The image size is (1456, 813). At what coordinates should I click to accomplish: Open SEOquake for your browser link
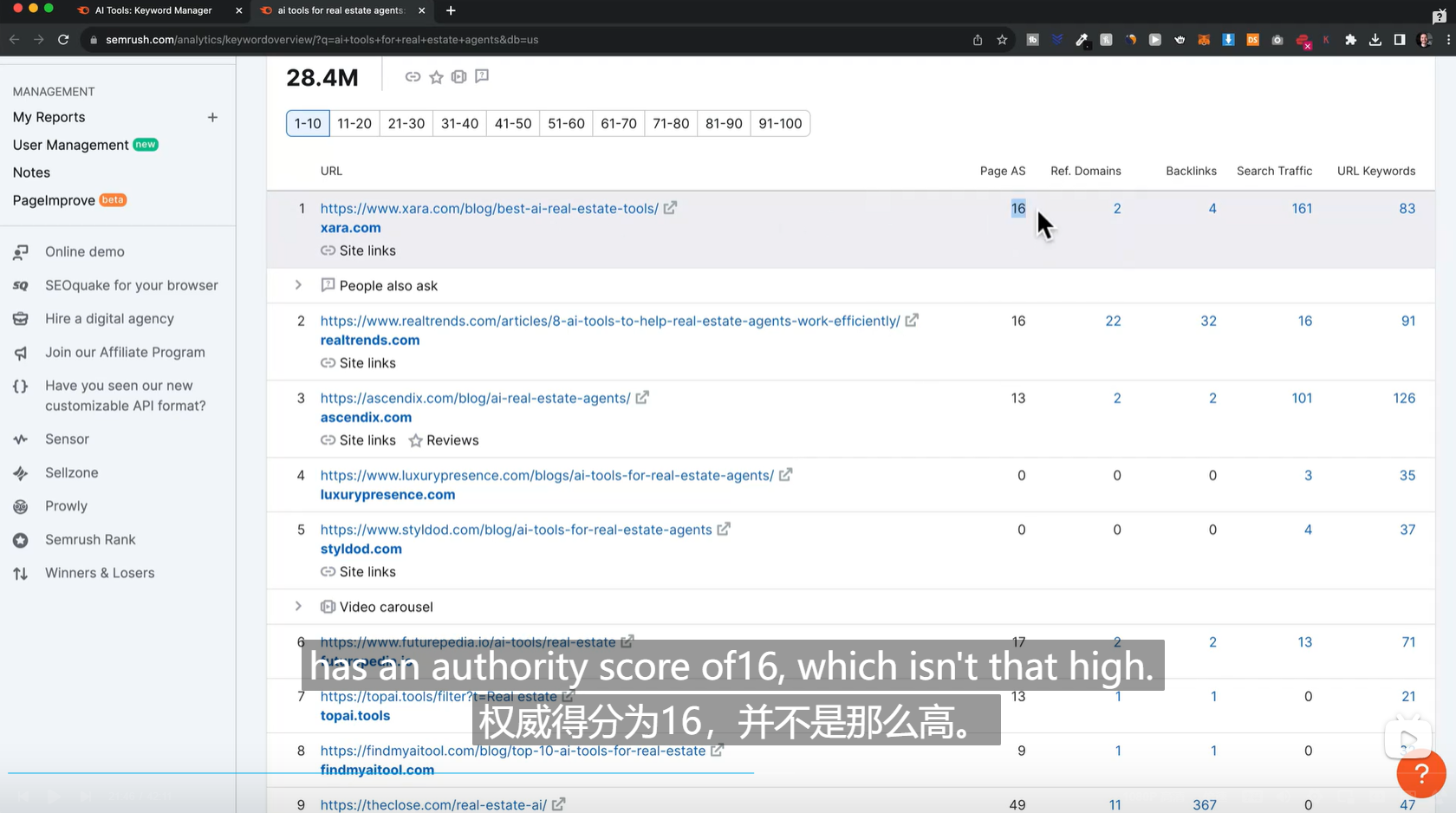click(132, 285)
